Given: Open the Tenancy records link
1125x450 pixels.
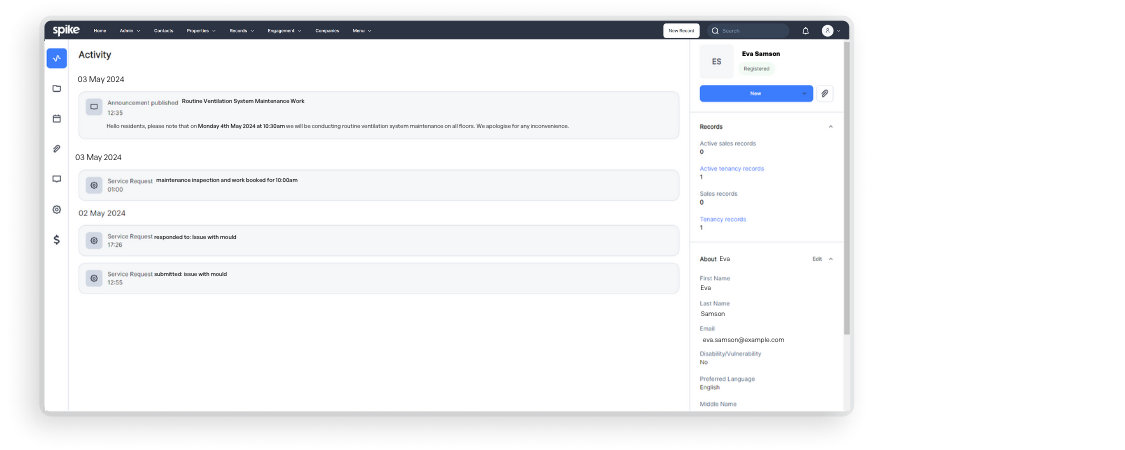Looking at the screenshot, I should coord(722,219).
